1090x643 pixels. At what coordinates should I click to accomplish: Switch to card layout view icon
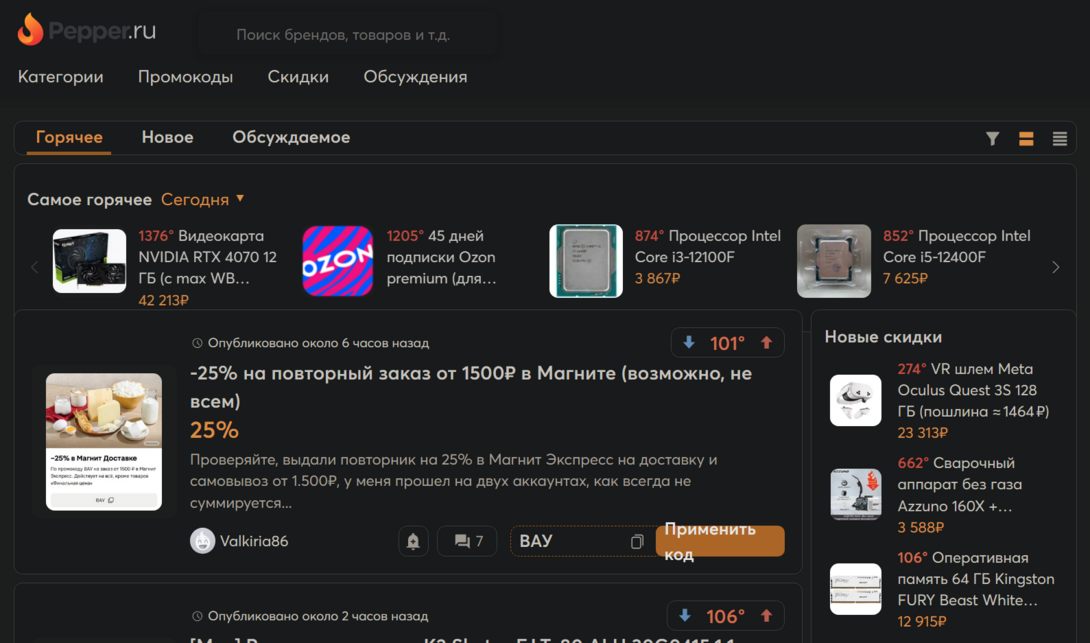click(1026, 139)
